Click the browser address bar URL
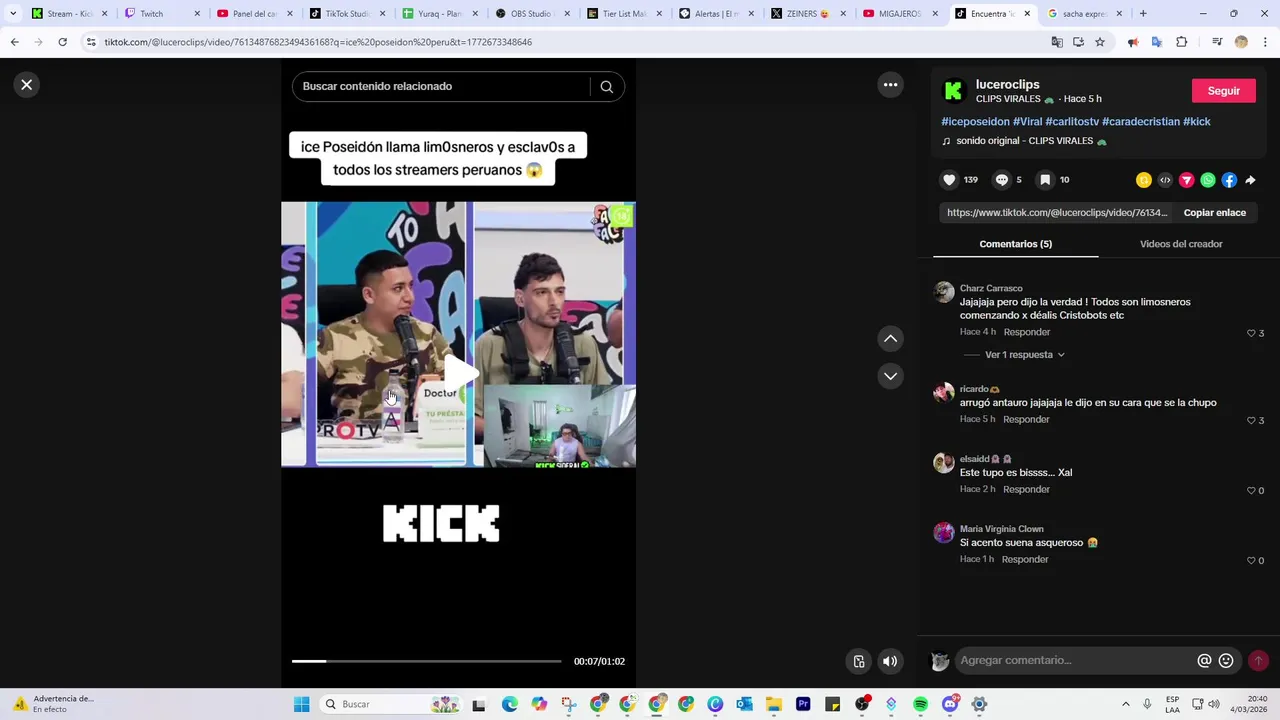 click(318, 42)
